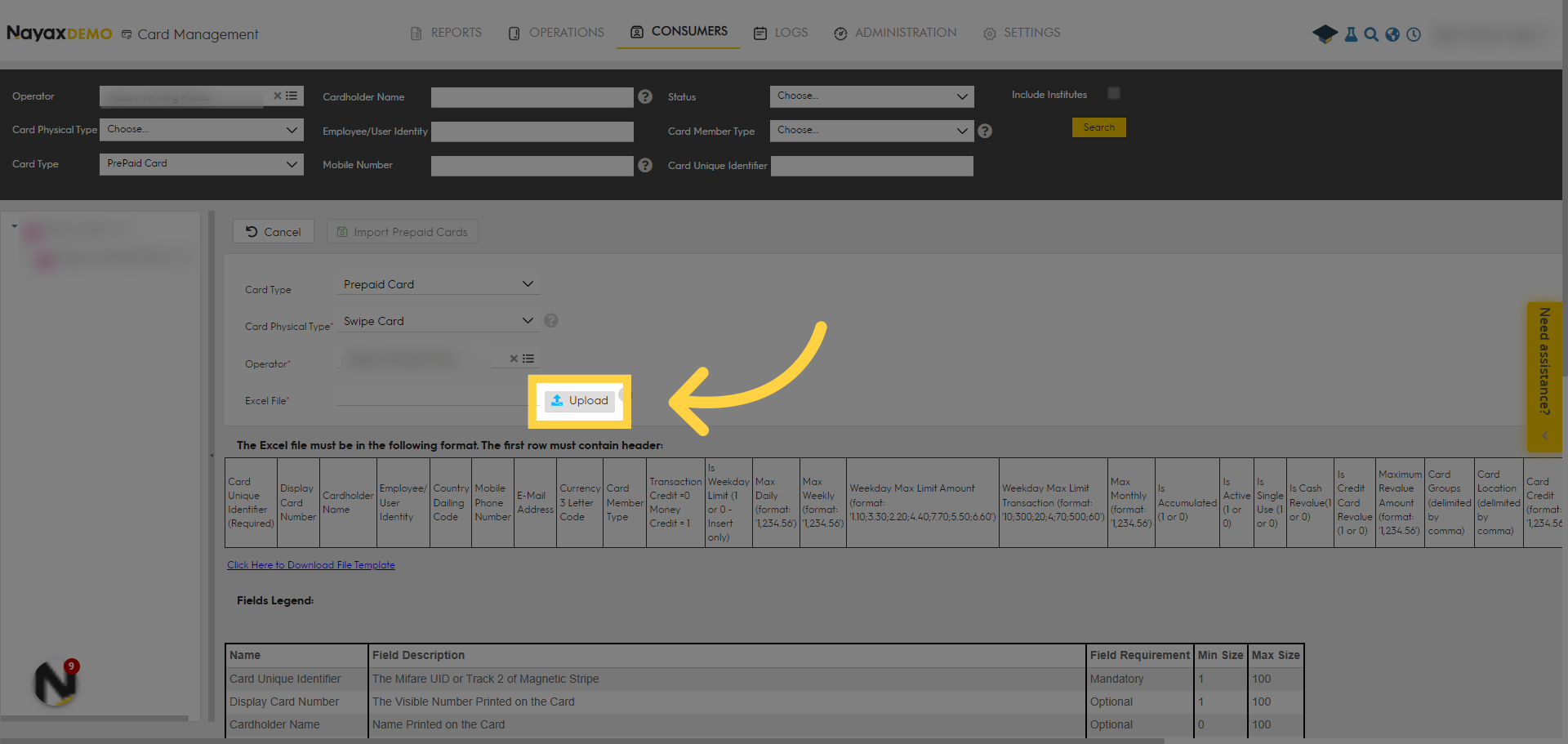Click the globe language icon
This screenshot has width=1568, height=744.
[1392, 34]
